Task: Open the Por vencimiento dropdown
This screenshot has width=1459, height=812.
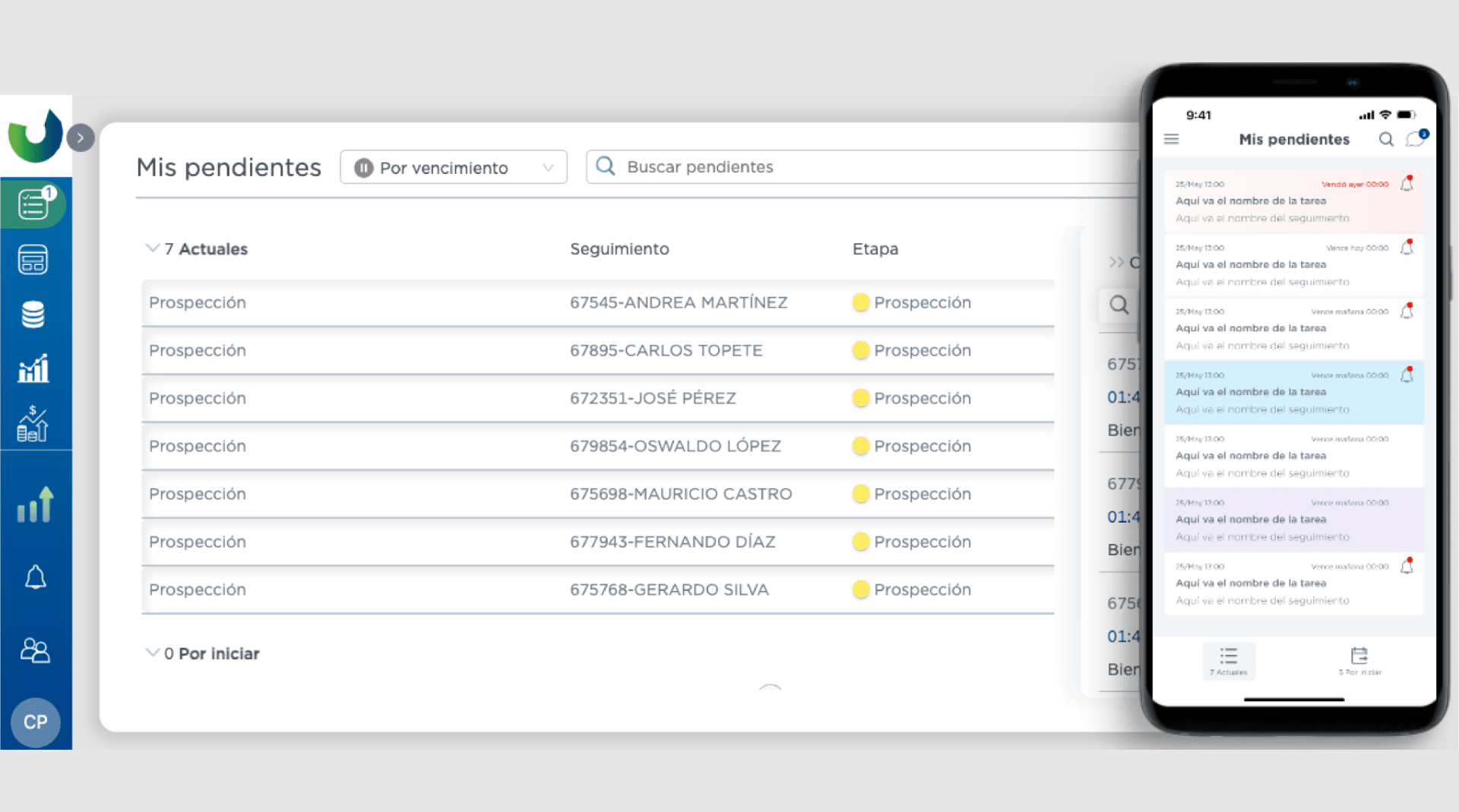Action: click(454, 167)
